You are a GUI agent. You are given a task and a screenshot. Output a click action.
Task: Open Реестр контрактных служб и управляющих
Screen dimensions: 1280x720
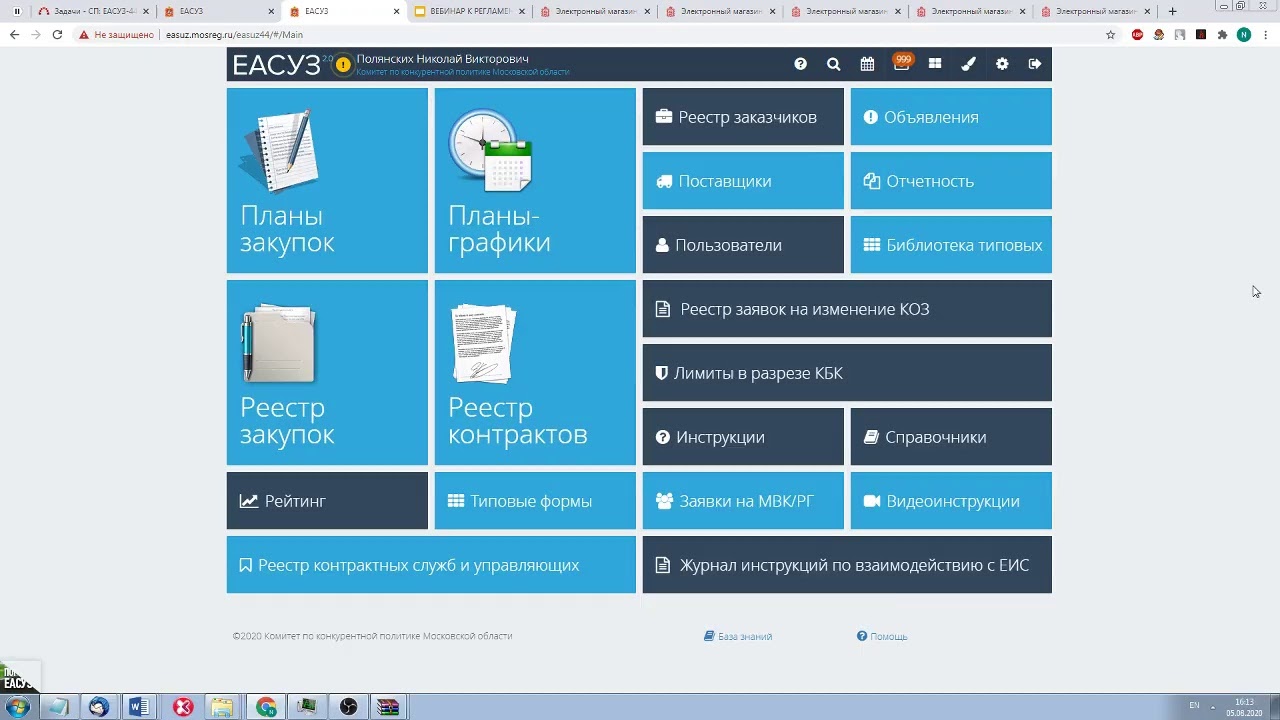[431, 565]
